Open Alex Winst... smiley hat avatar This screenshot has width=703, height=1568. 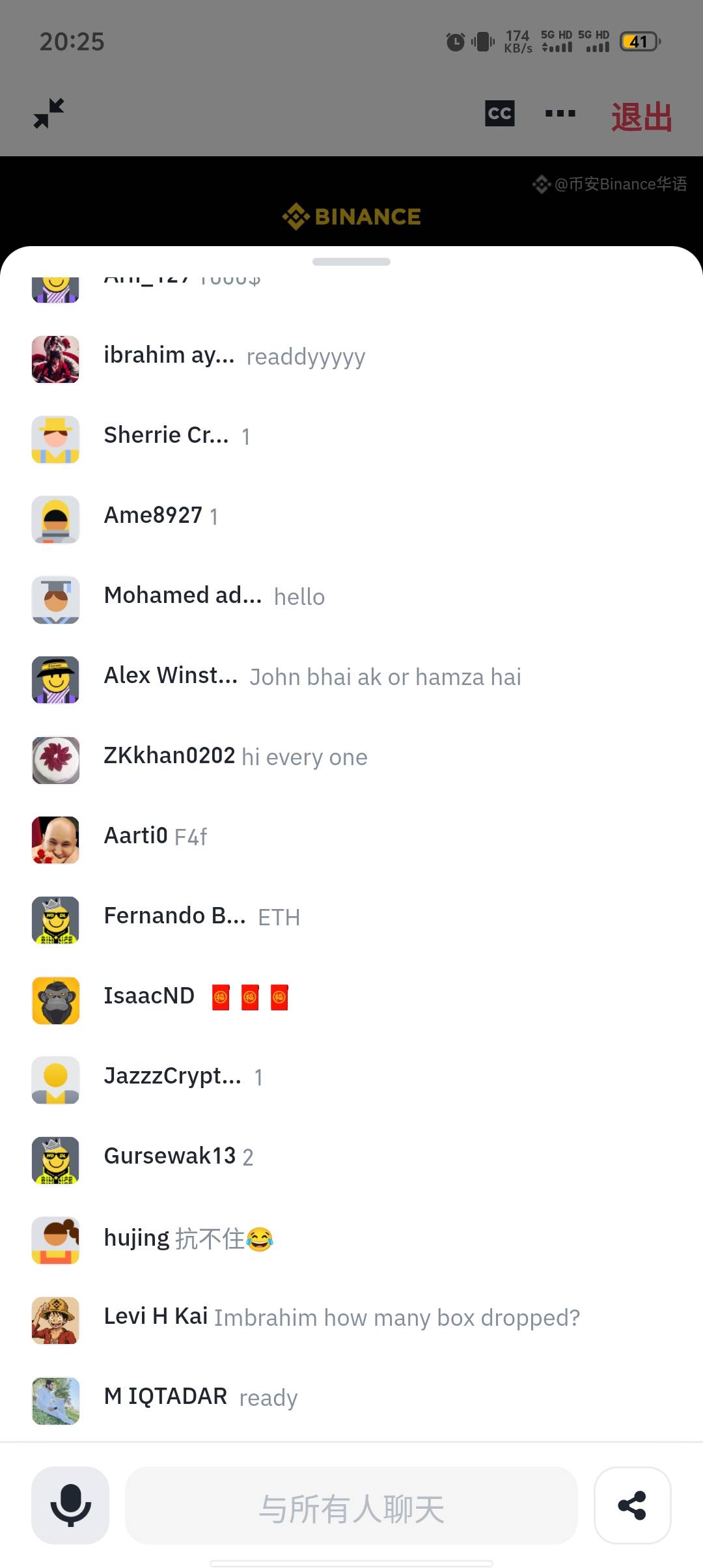click(x=56, y=680)
